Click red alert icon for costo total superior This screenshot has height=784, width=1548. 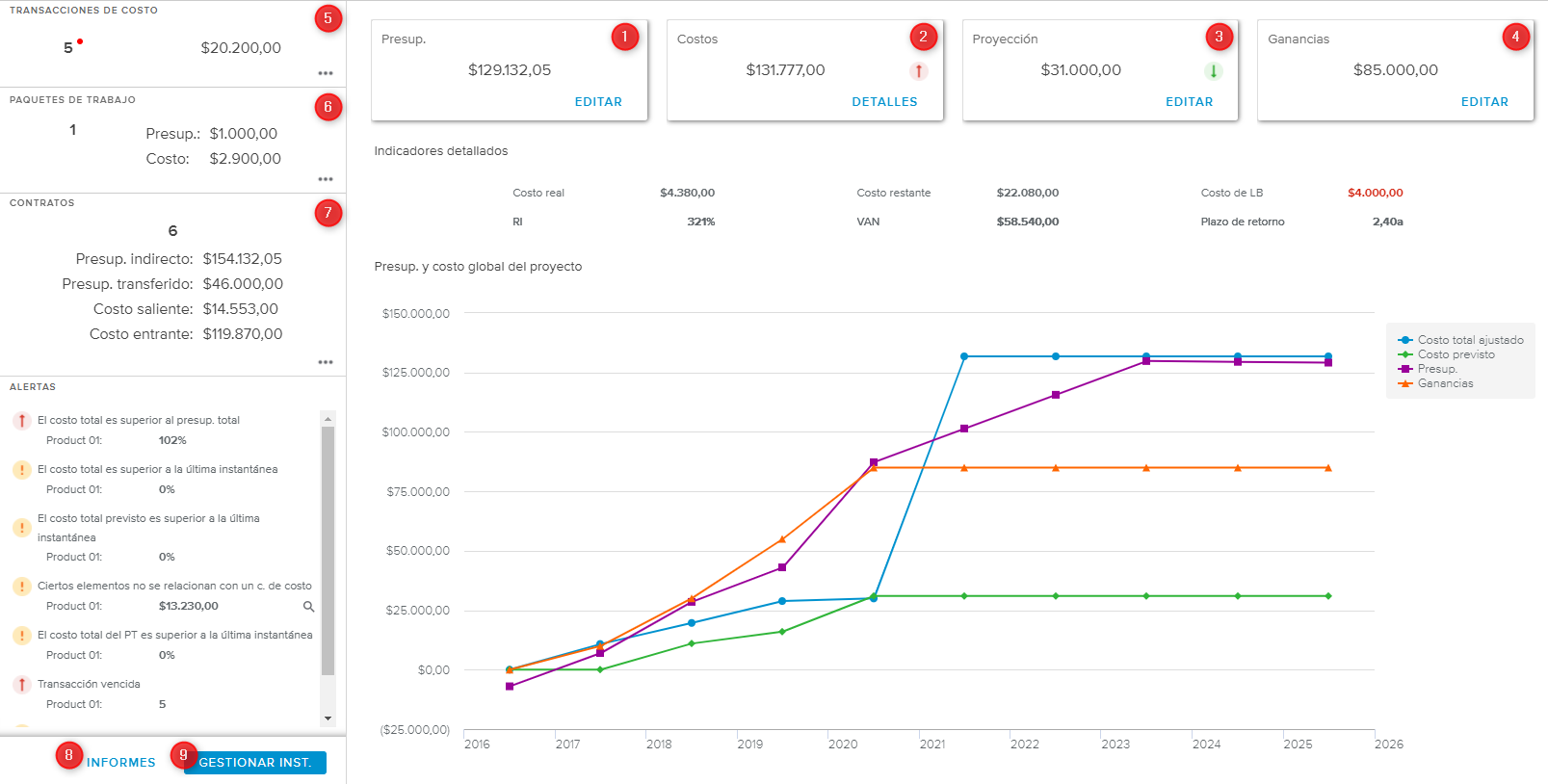tap(22, 421)
